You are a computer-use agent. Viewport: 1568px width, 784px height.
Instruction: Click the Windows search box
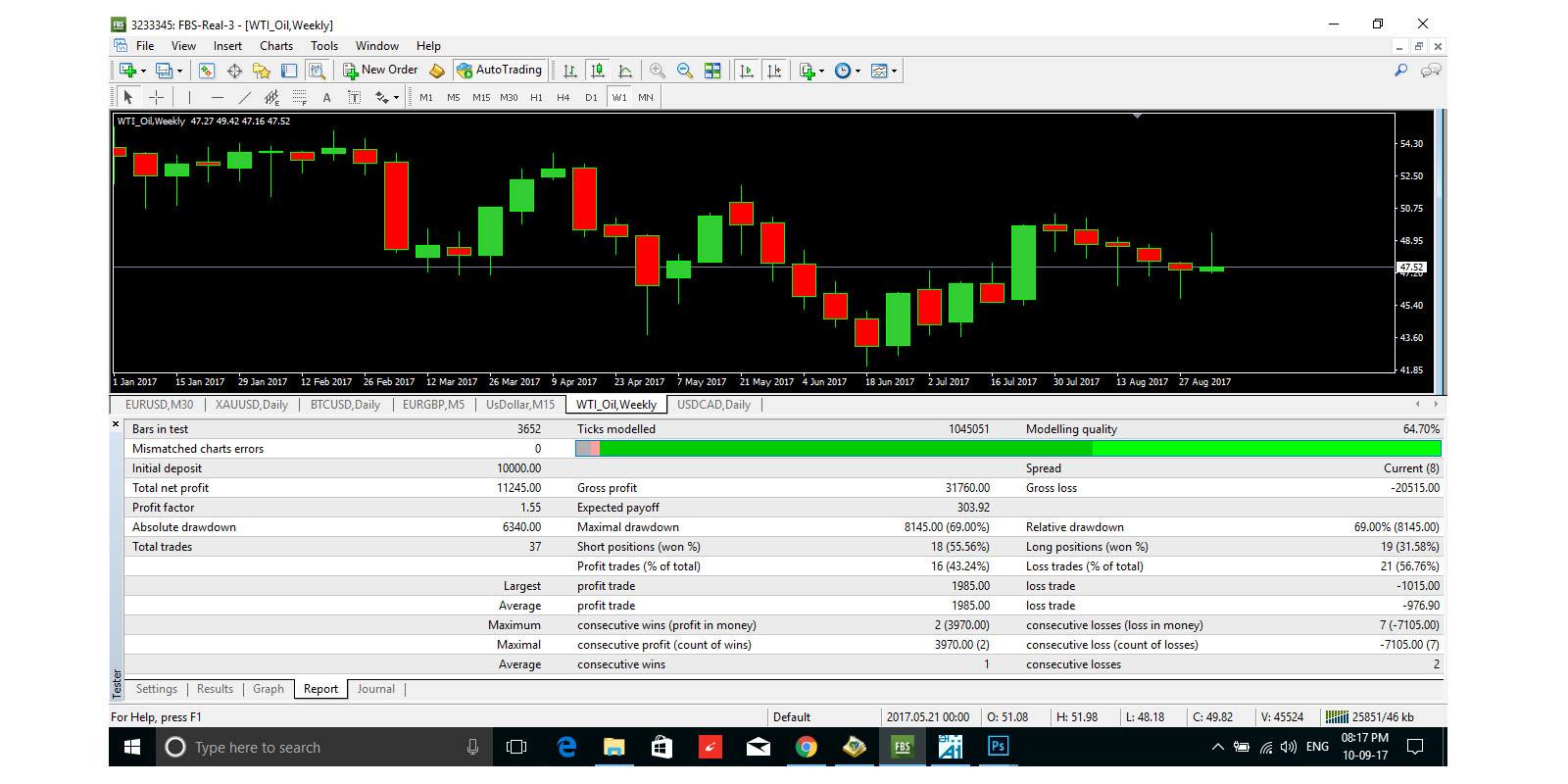323,747
